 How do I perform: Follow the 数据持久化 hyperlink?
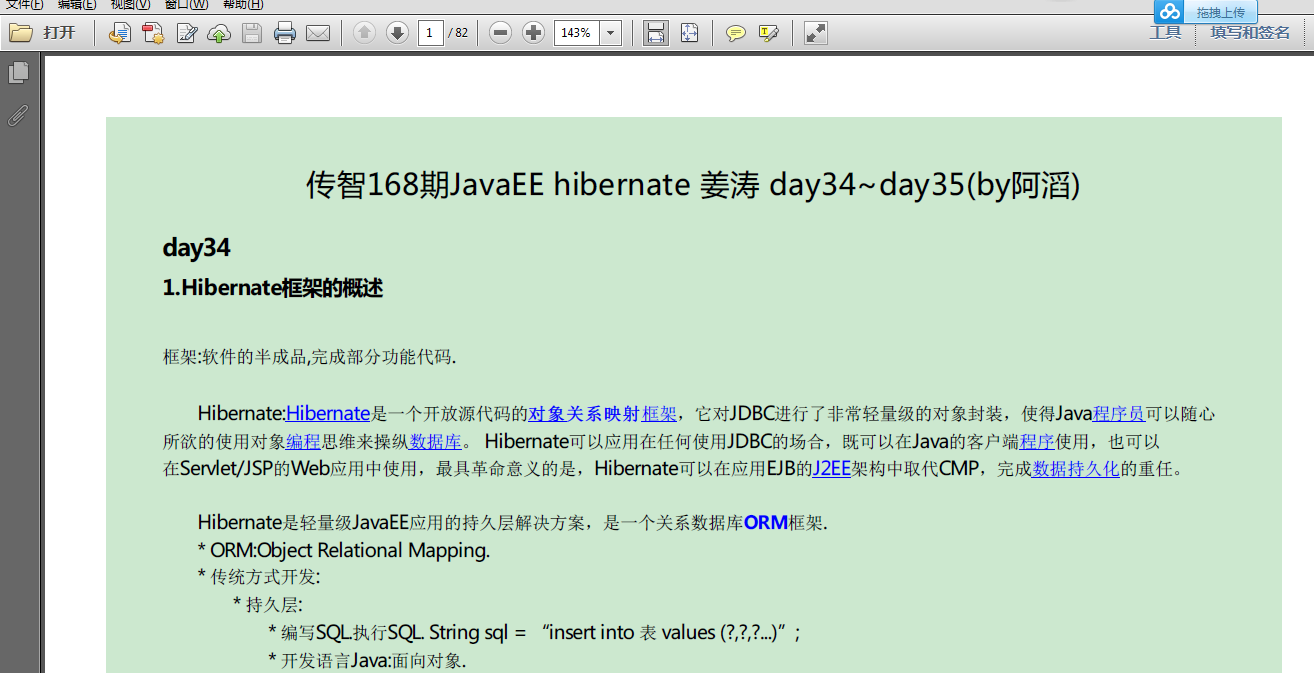[x=1076, y=468]
